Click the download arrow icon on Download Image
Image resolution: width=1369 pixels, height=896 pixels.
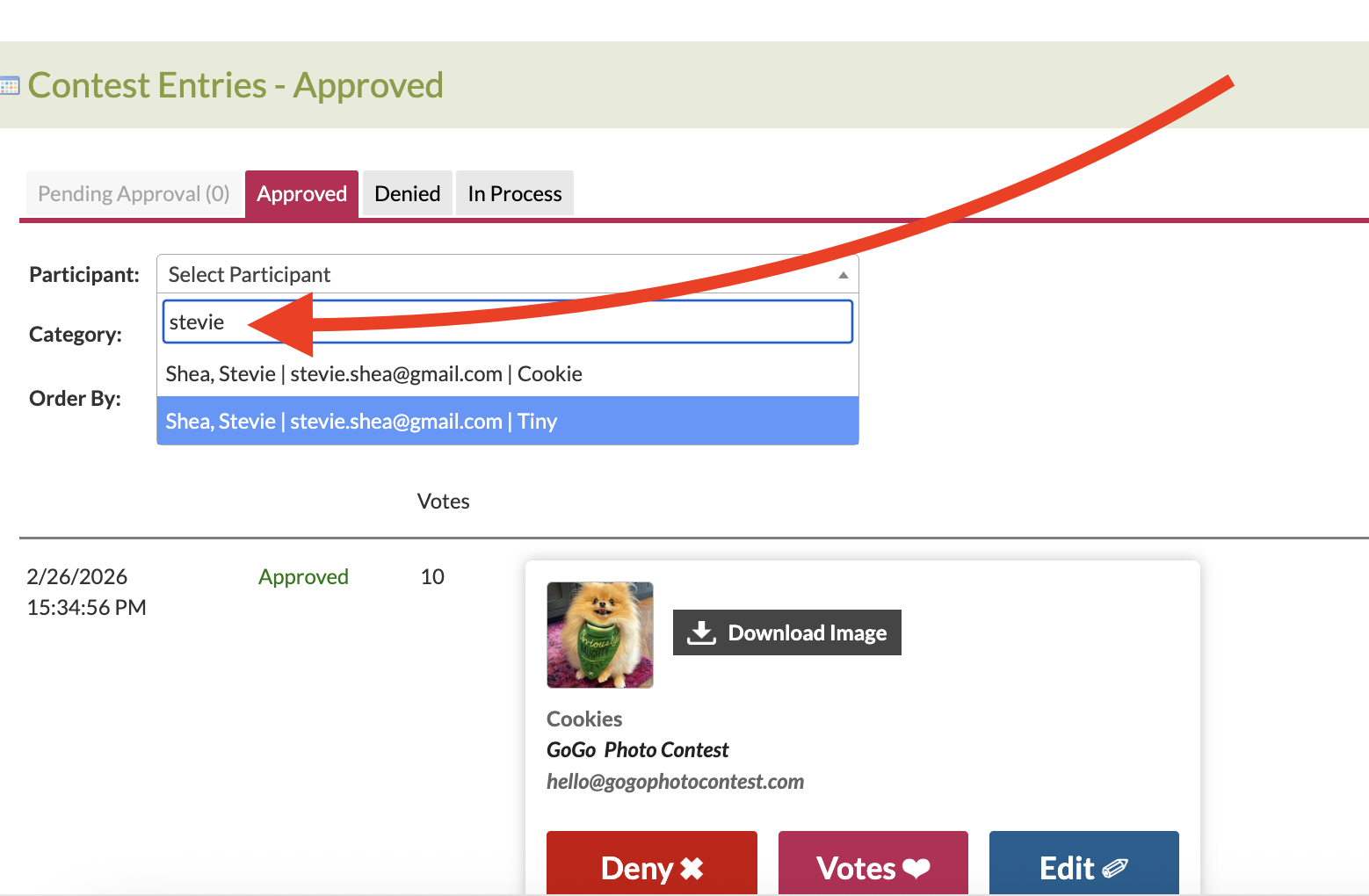[x=701, y=632]
